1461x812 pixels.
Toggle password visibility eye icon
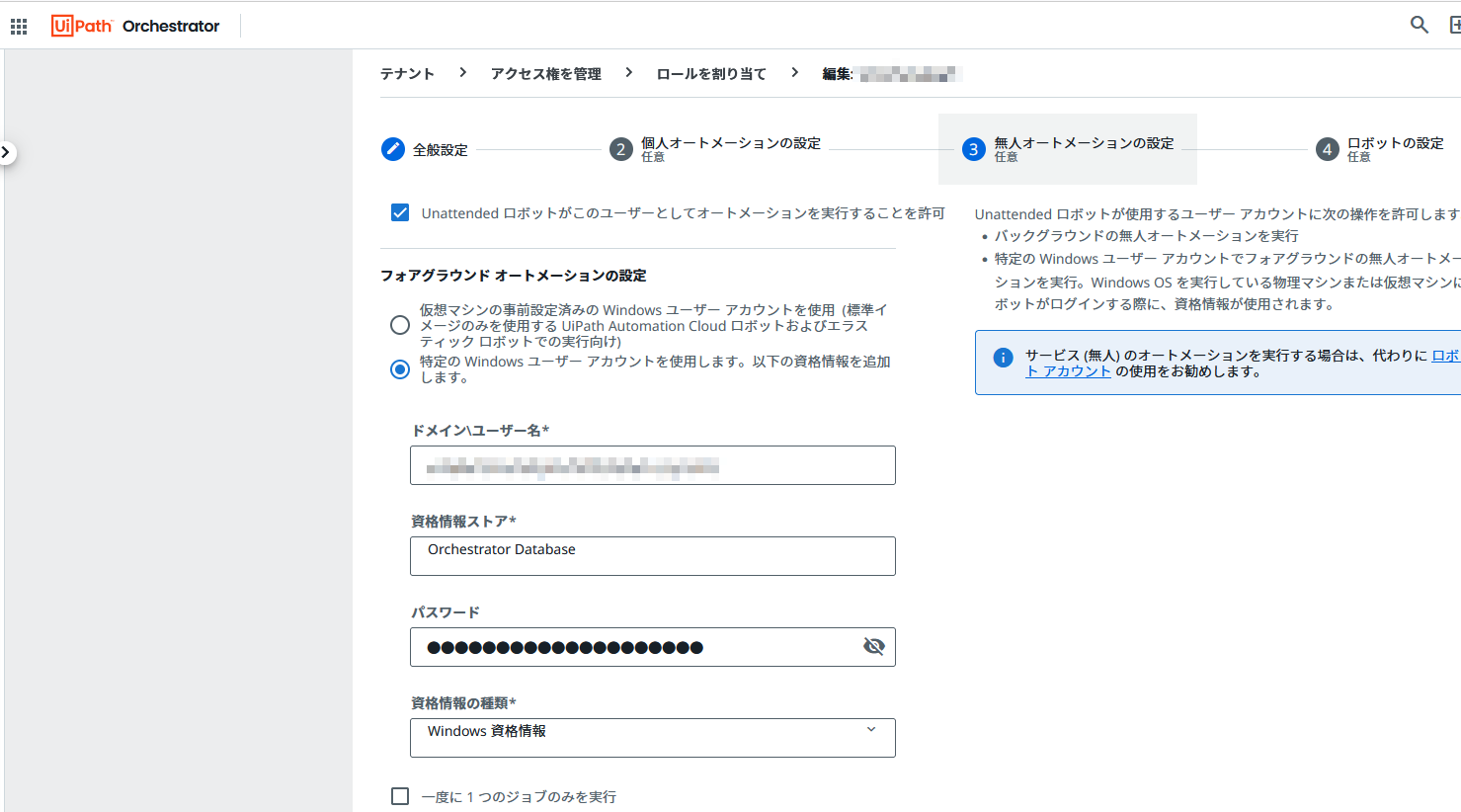[874, 646]
